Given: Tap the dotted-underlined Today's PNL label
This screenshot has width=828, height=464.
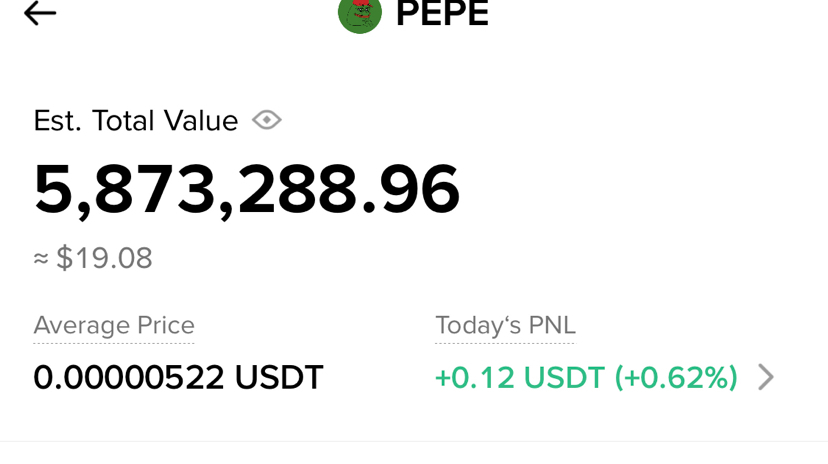Looking at the screenshot, I should pyautogui.click(x=505, y=326).
